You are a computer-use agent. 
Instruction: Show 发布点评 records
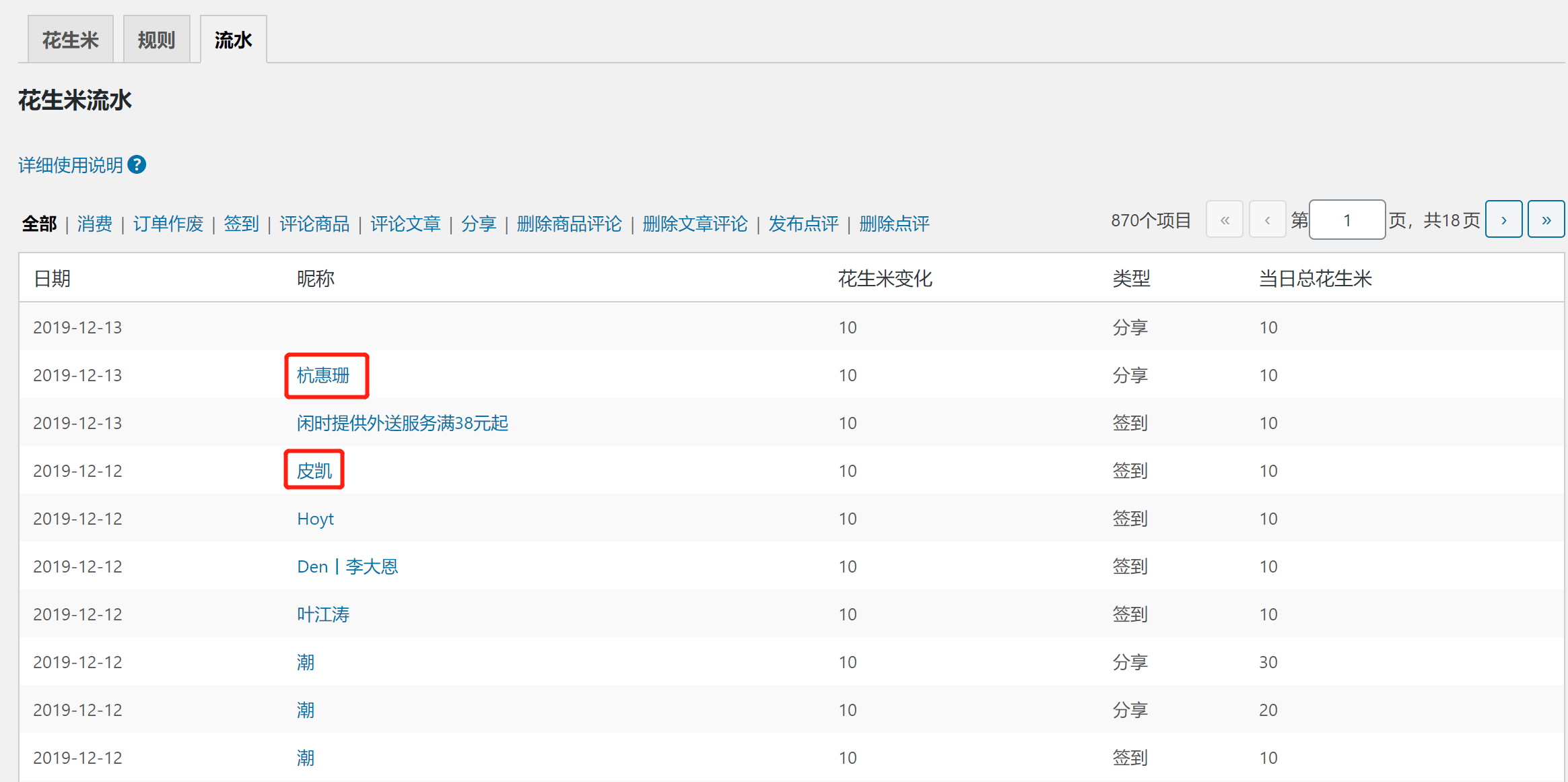coord(803,224)
